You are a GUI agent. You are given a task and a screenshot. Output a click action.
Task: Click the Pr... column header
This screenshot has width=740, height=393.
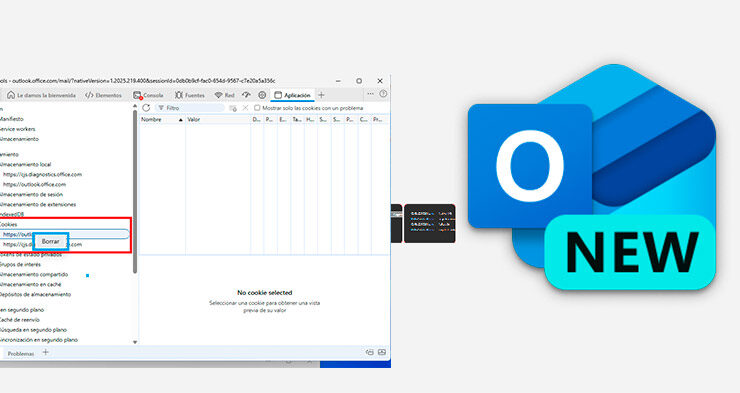379,120
